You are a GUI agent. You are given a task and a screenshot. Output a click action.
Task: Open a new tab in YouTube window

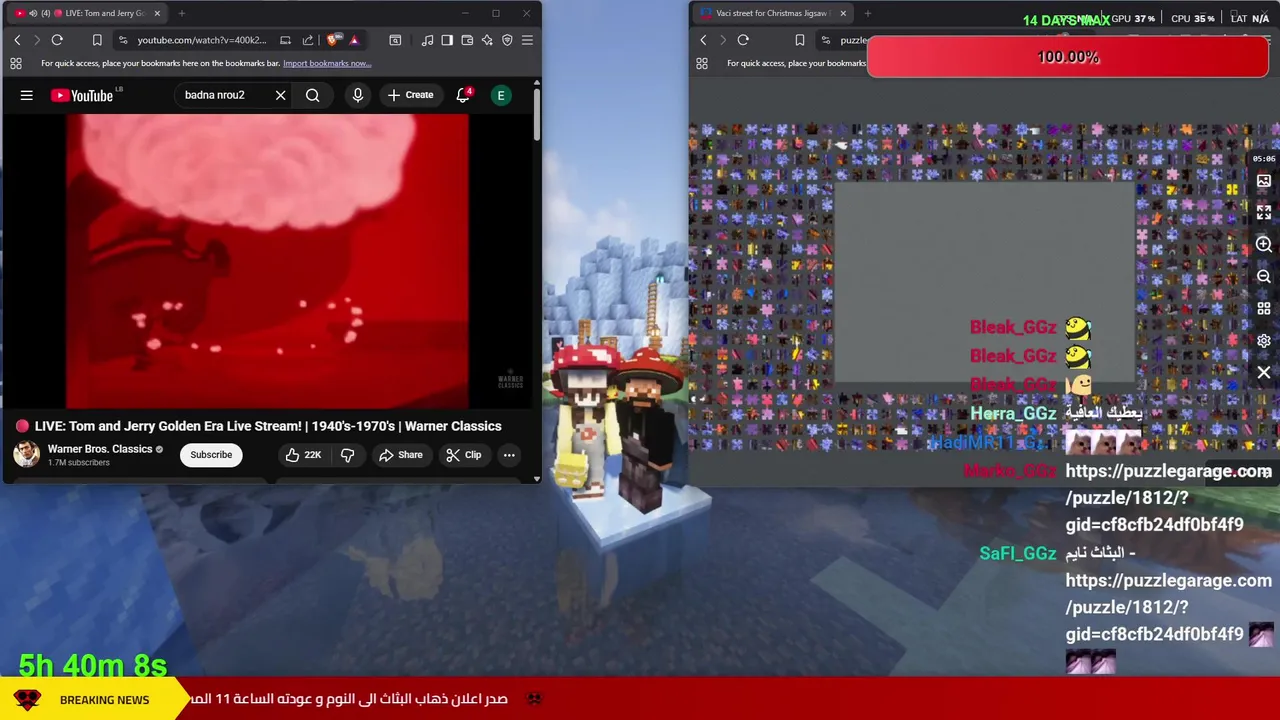181,14
